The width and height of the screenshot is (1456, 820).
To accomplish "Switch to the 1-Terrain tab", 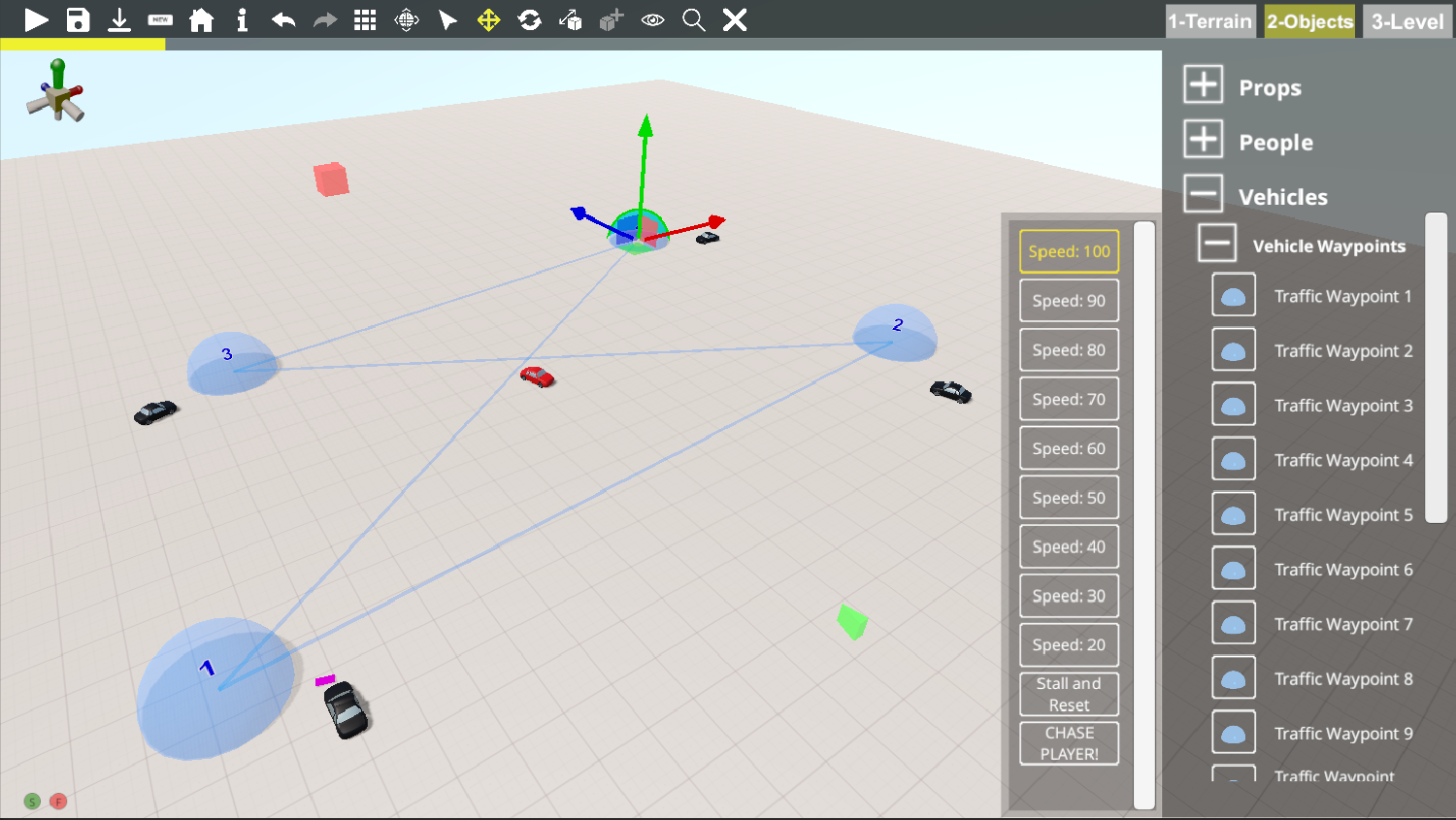I will pos(1209,21).
